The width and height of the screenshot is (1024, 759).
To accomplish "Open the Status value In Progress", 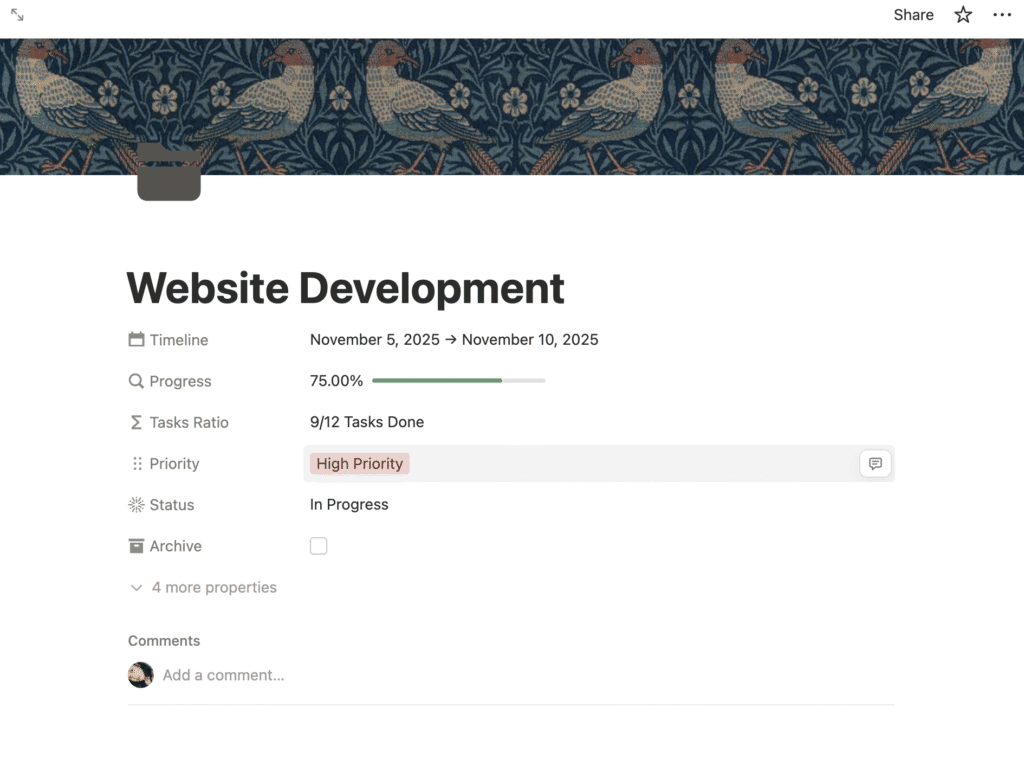I will tap(349, 505).
